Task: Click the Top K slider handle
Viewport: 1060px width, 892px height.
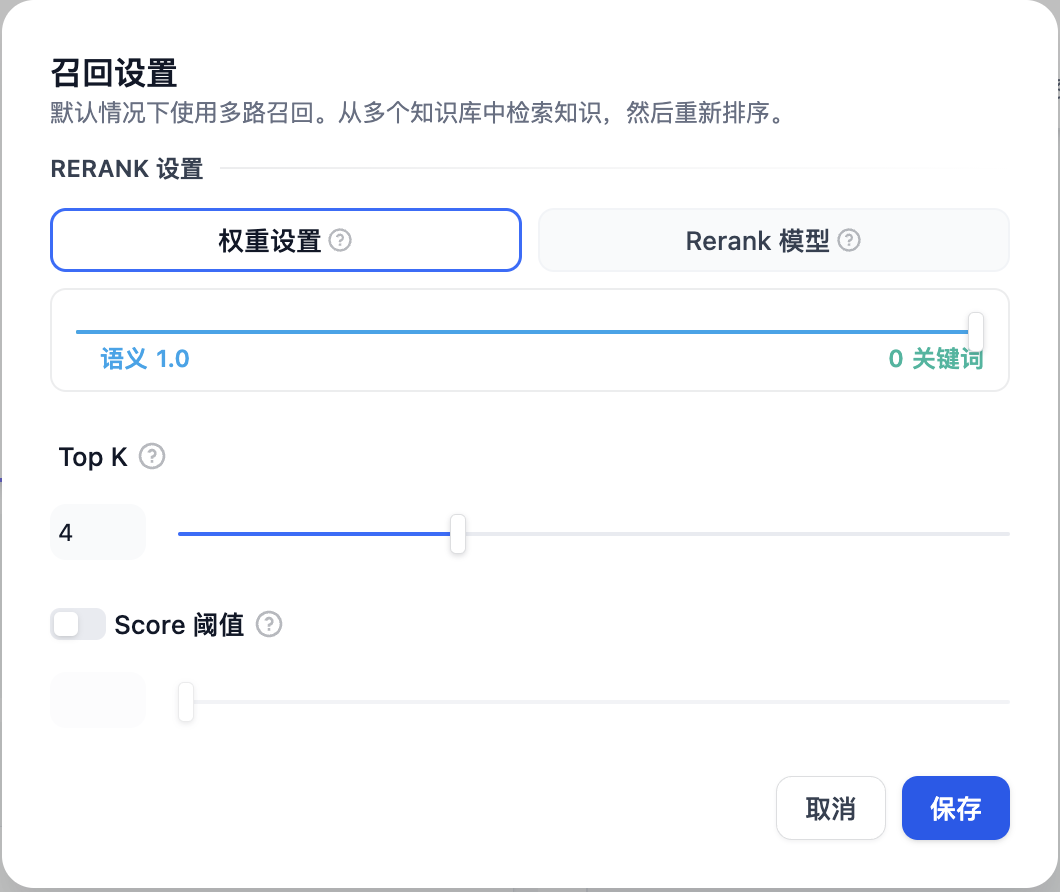Action: tap(458, 534)
